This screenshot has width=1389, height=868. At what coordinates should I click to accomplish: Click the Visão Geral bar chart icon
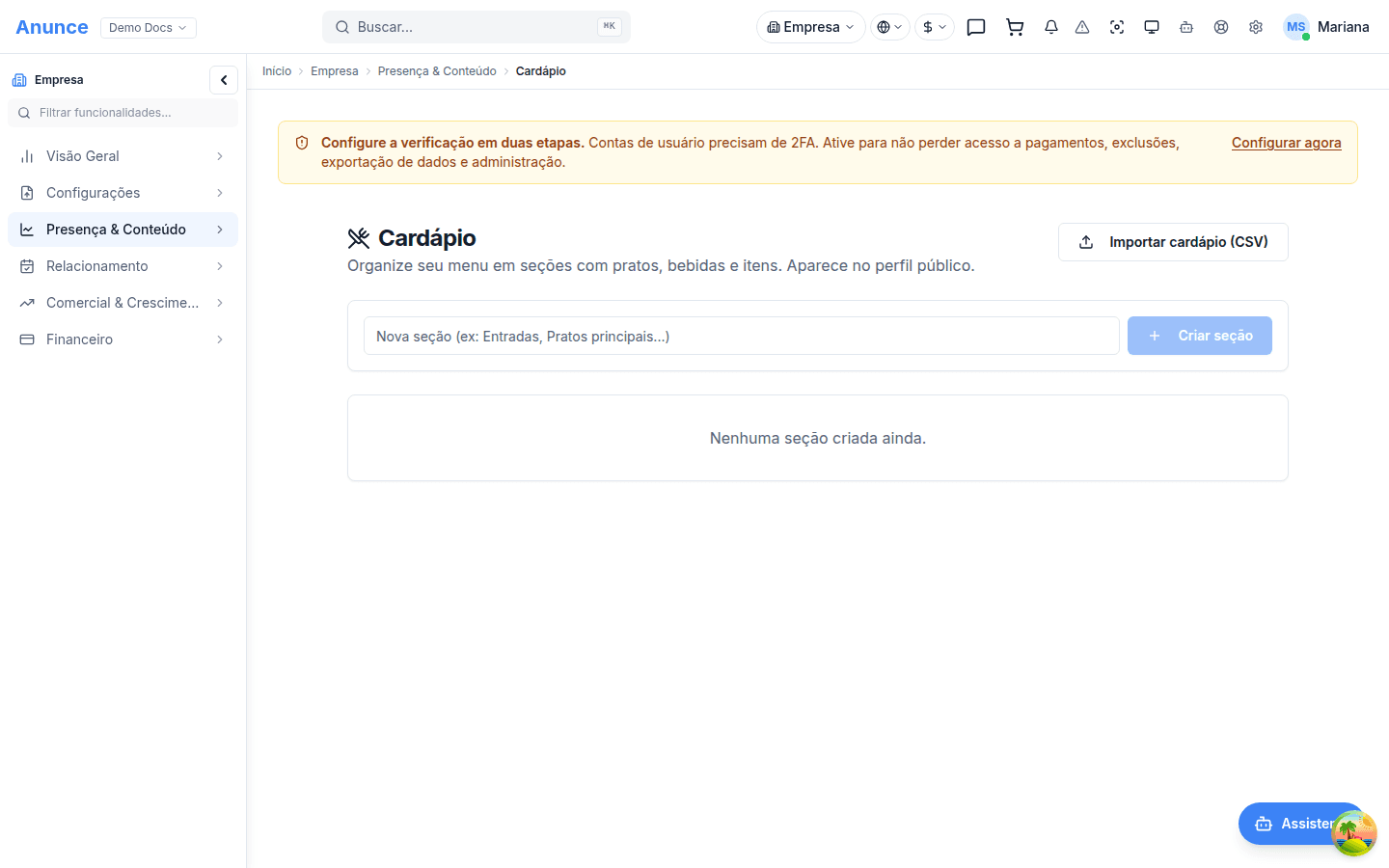pyautogui.click(x=27, y=156)
